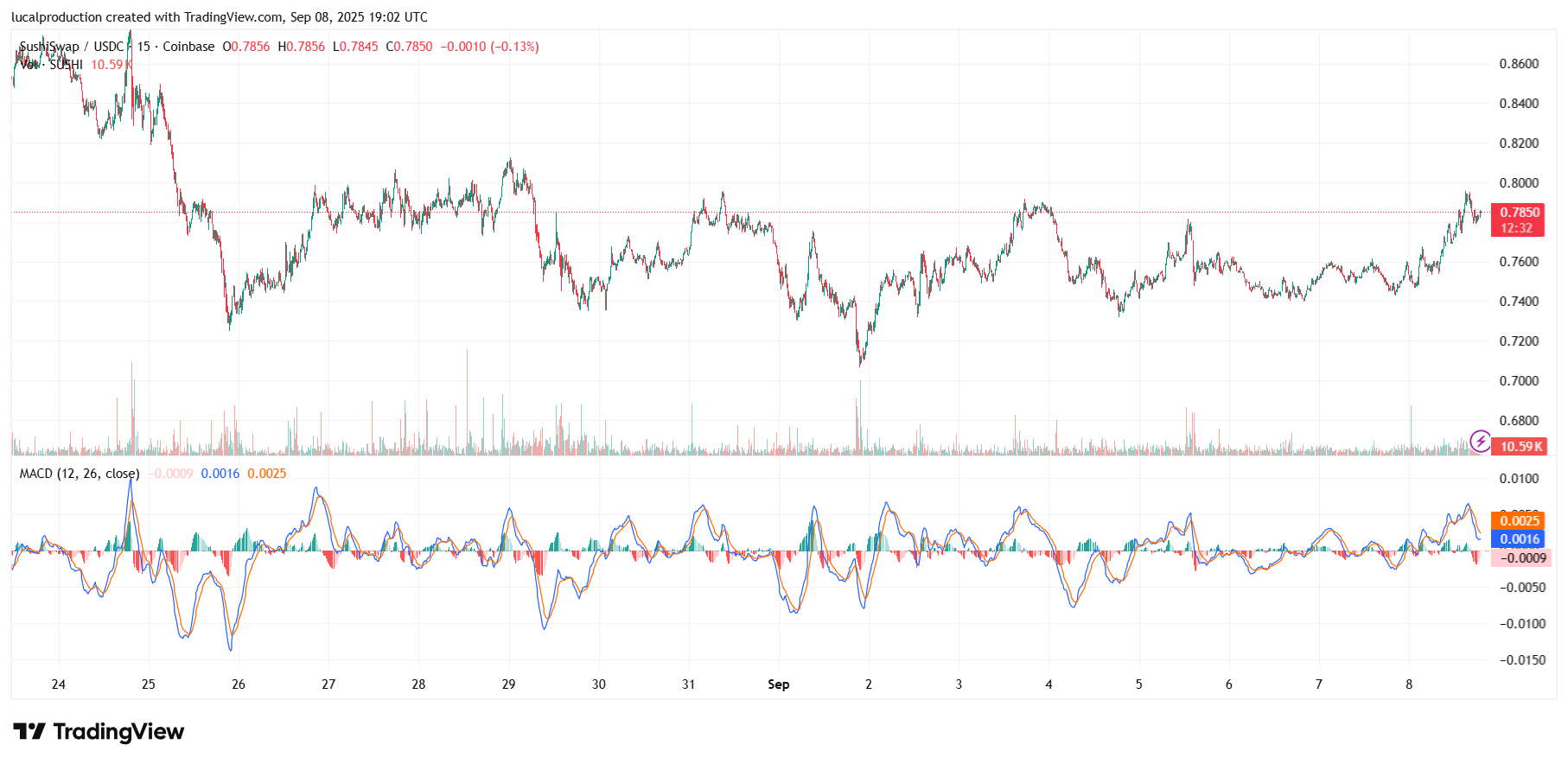1568x764 pixels.
Task: Click the low value L0.7845
Action: click(x=355, y=47)
